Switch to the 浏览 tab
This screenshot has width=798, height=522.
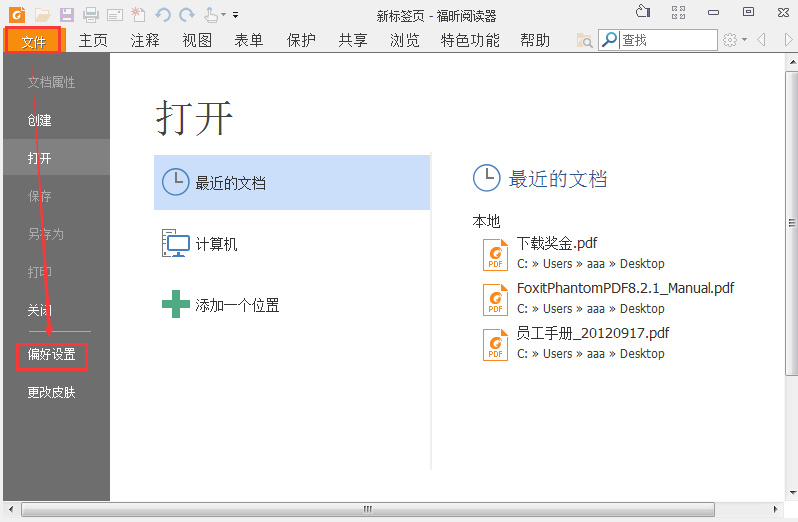[405, 40]
